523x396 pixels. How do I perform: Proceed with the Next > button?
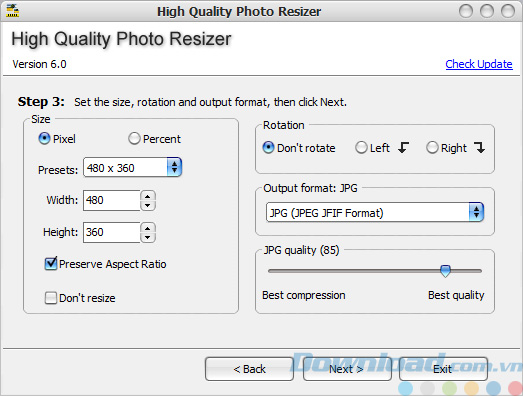pyautogui.click(x=347, y=369)
